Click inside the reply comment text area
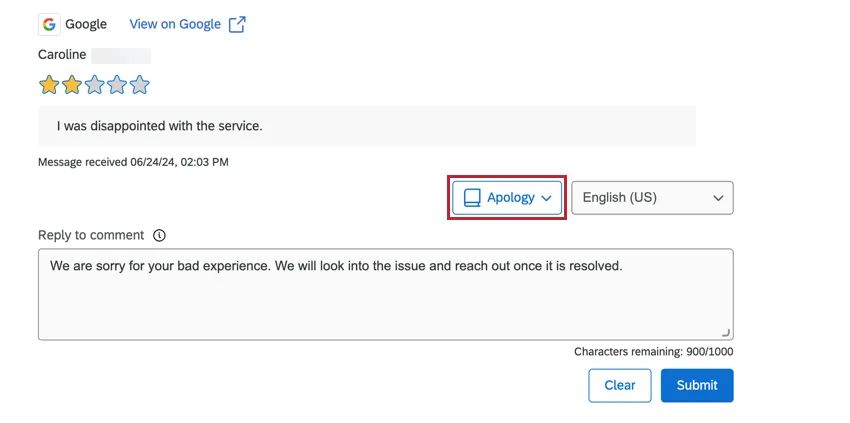This screenshot has width=850, height=423. tap(385, 294)
